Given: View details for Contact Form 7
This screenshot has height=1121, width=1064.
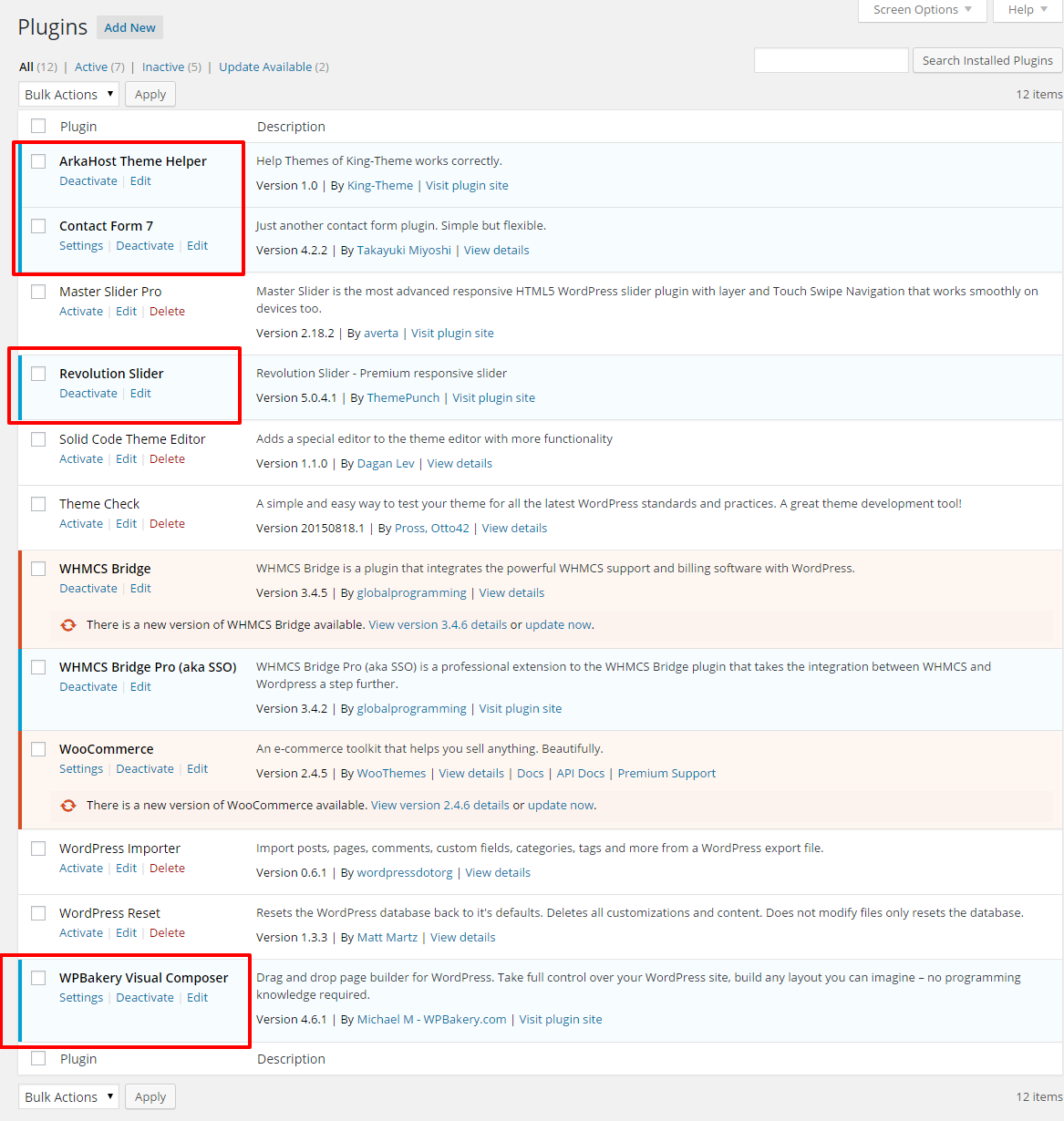Looking at the screenshot, I should (497, 251).
